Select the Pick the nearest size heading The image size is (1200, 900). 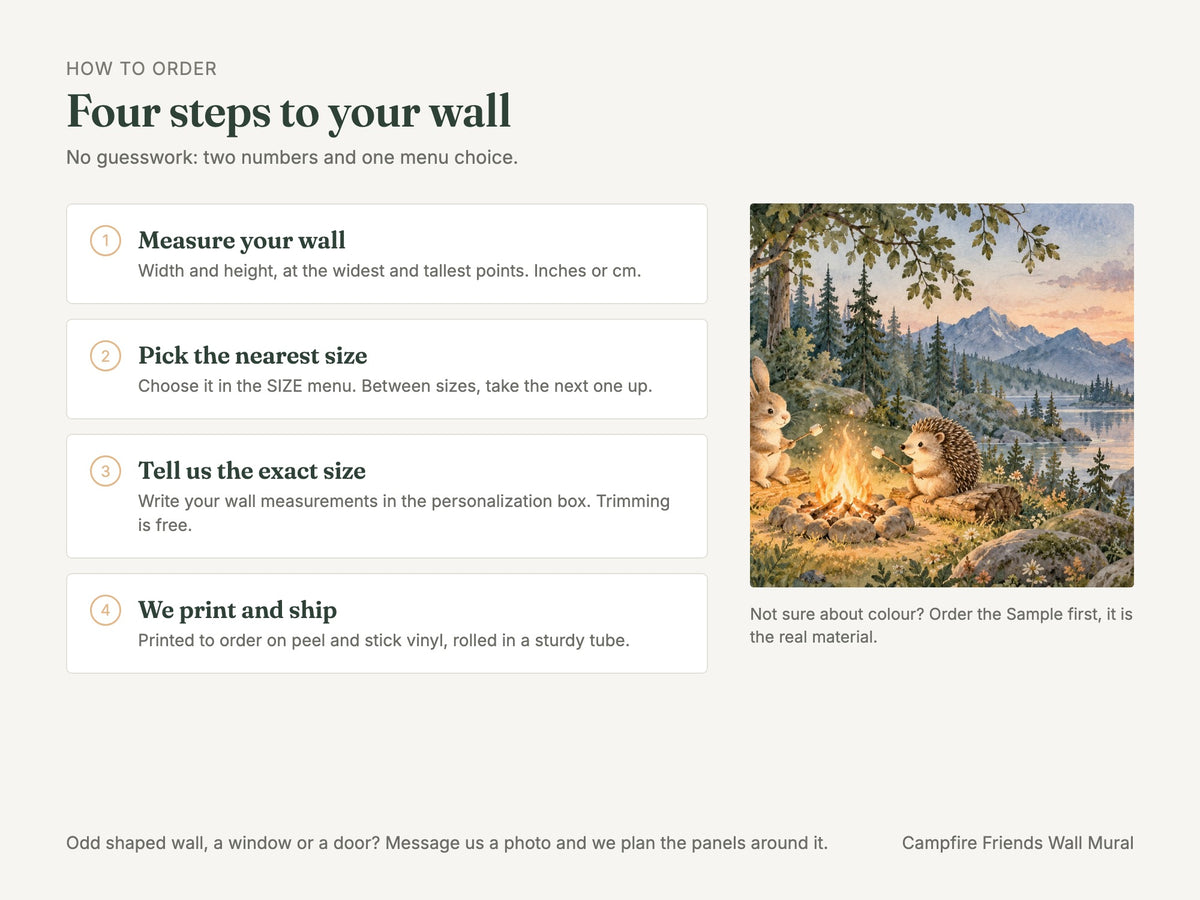point(253,355)
